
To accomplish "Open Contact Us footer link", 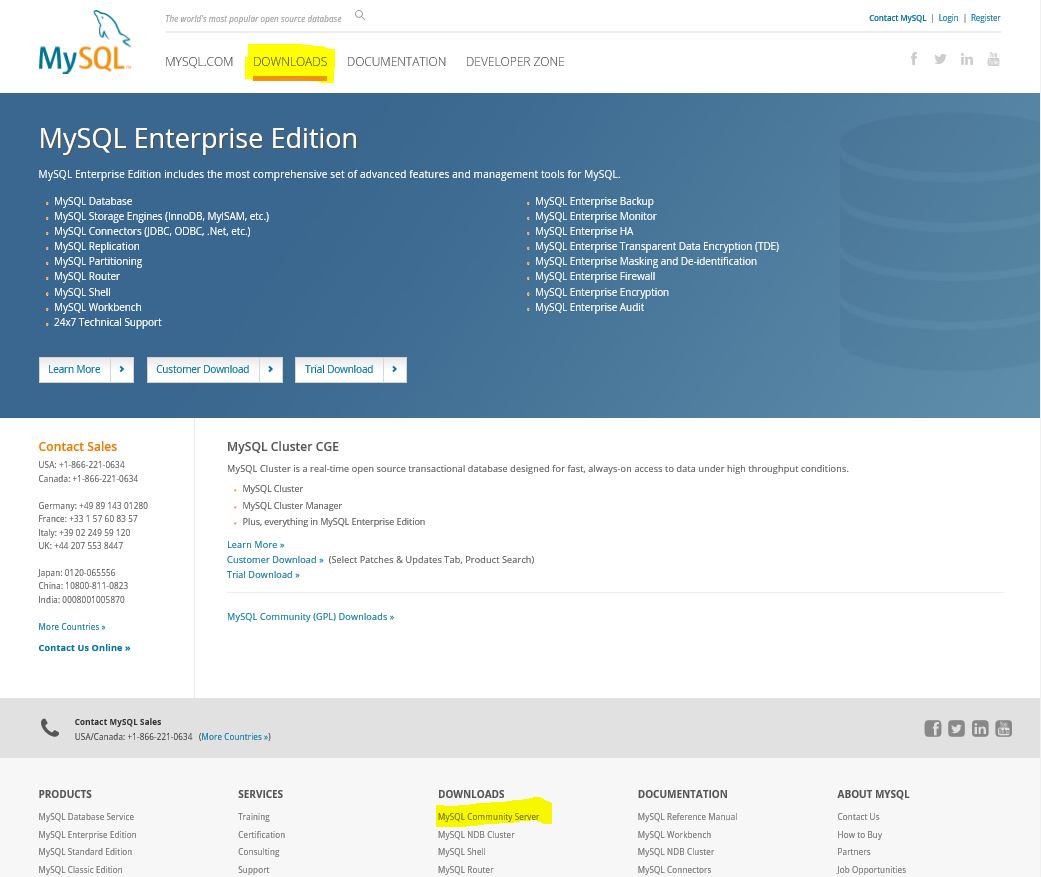I will pyautogui.click(x=858, y=817).
